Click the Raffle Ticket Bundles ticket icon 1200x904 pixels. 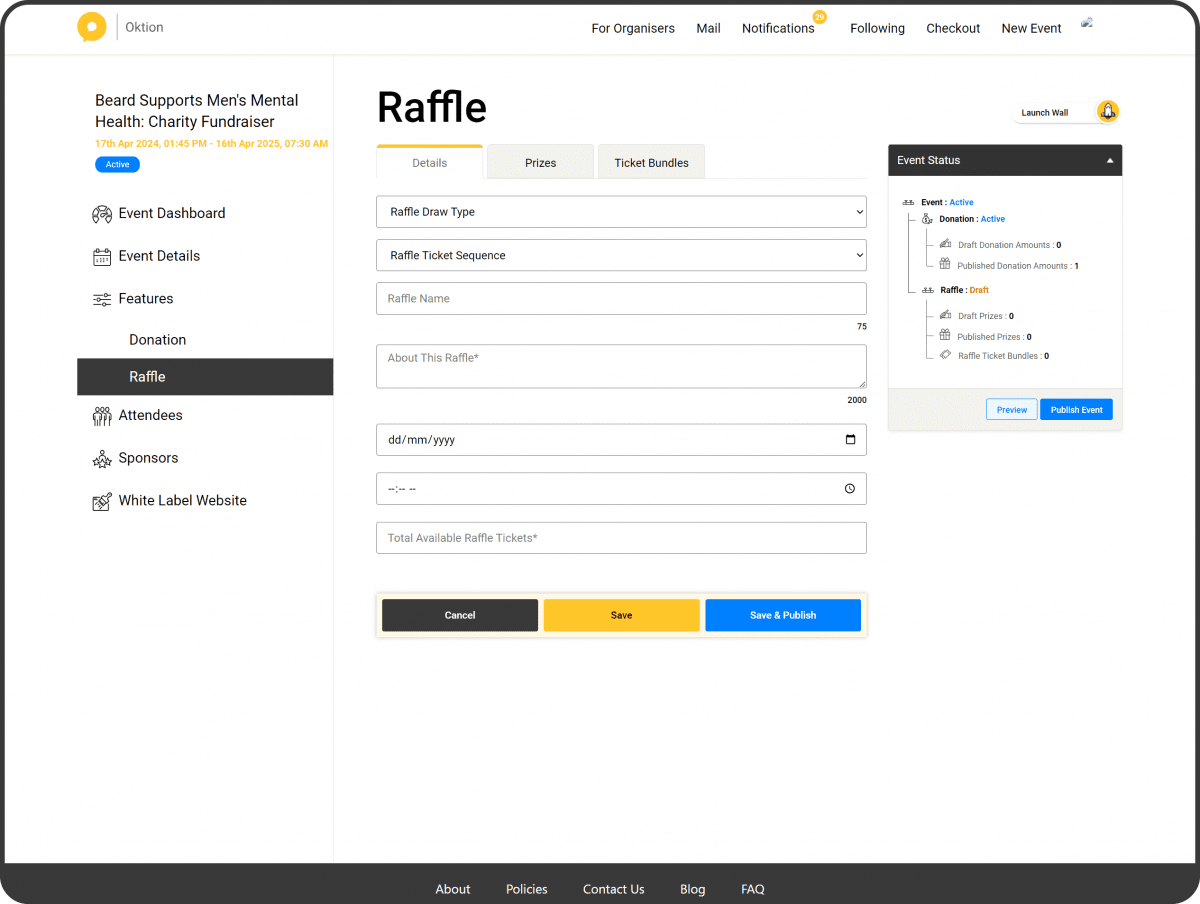(x=944, y=356)
